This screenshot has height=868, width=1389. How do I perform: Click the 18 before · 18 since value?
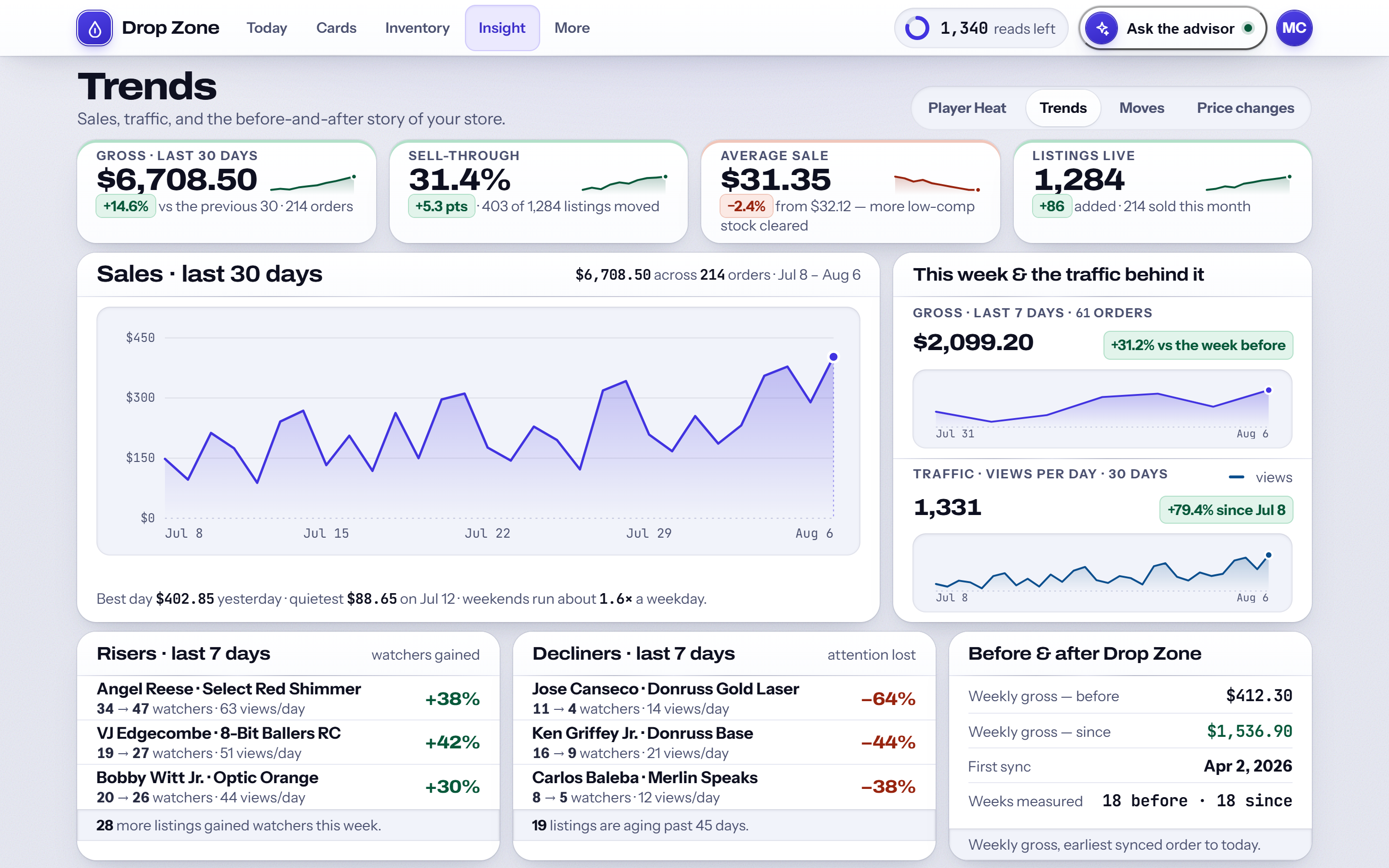[x=1197, y=801]
